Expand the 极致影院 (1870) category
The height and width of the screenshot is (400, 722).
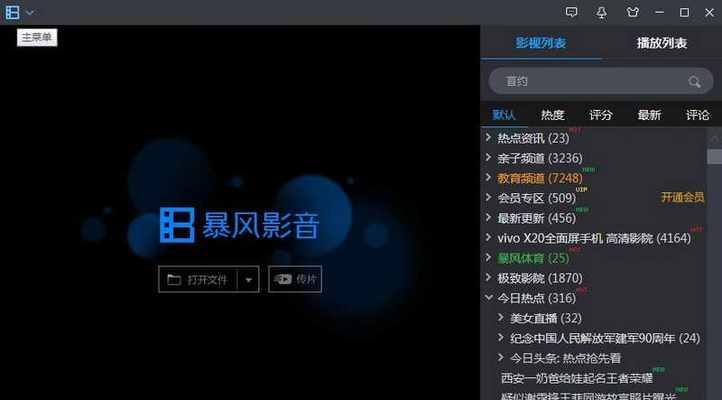489,277
